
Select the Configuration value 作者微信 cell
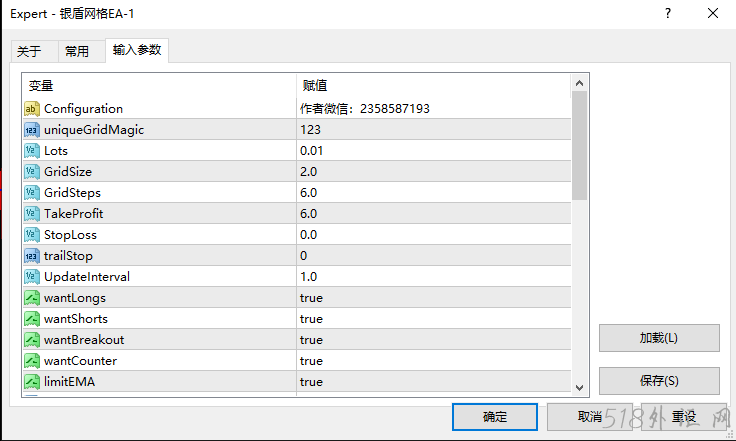pyautogui.click(x=434, y=109)
